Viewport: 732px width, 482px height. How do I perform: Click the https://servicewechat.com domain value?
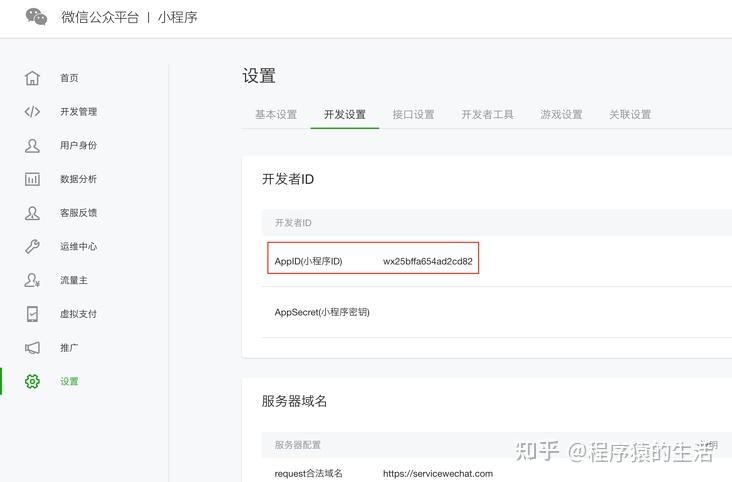point(437,474)
